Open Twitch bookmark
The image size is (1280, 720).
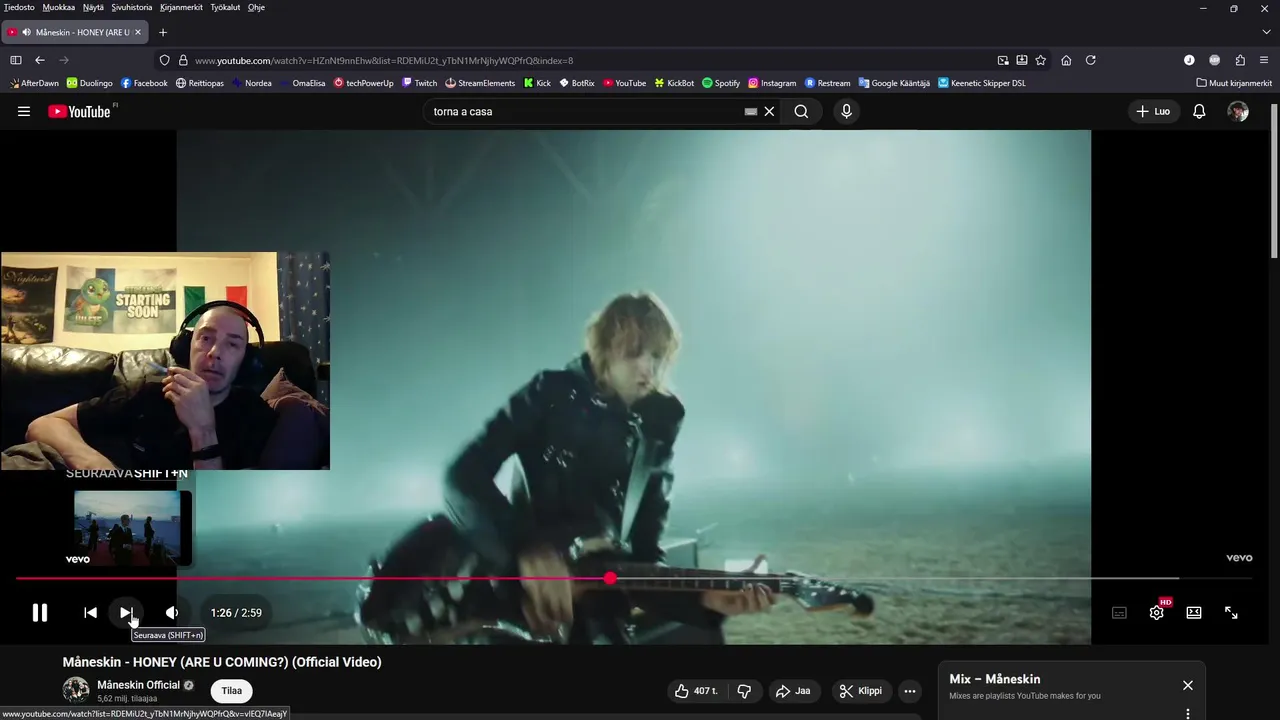click(x=420, y=83)
